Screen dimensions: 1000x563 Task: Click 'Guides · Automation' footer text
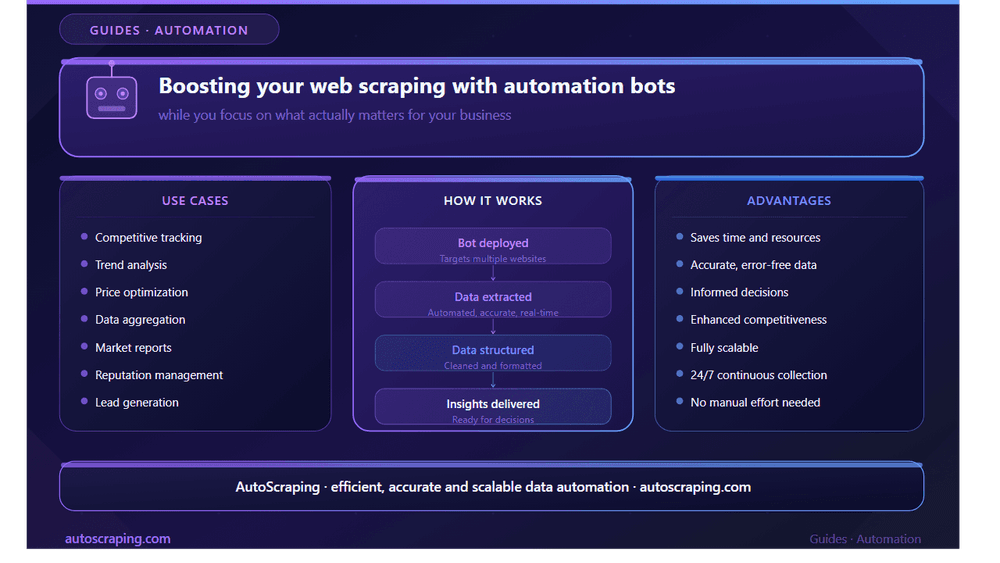pos(865,539)
